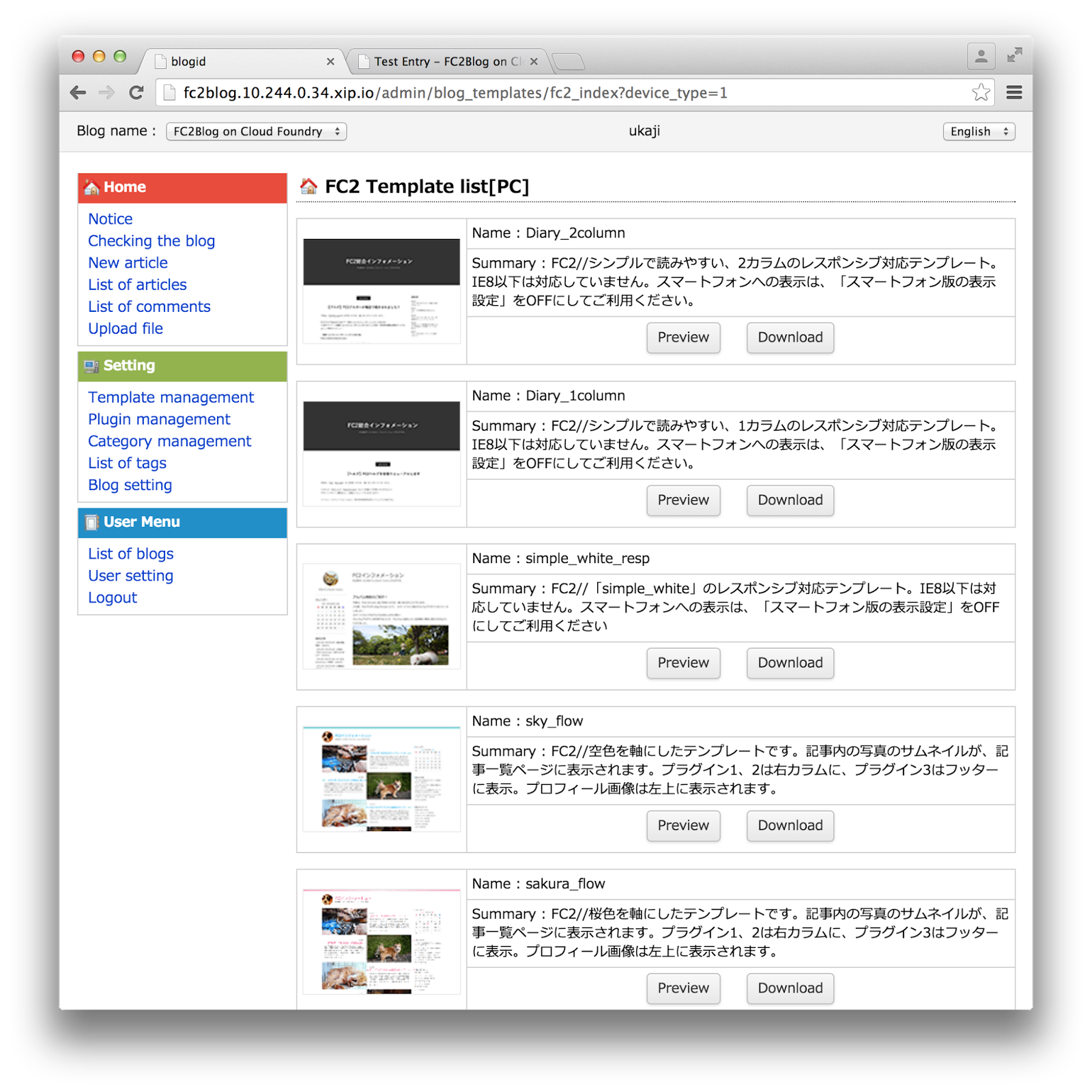Click the Setting monitor icon in sidebar
Viewport: 1092px width, 1092px height.
tap(91, 367)
